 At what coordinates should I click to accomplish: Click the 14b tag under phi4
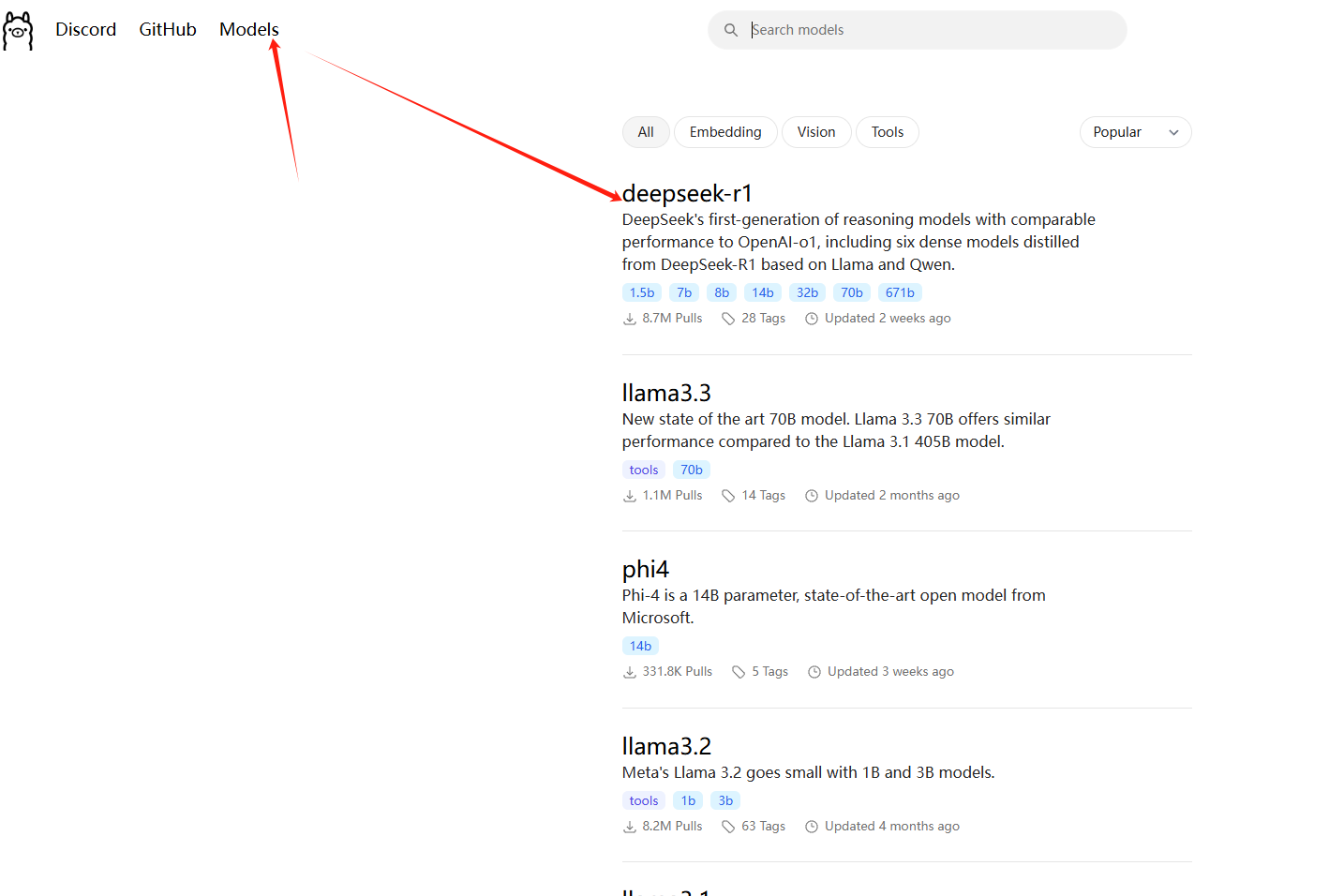pyautogui.click(x=641, y=646)
